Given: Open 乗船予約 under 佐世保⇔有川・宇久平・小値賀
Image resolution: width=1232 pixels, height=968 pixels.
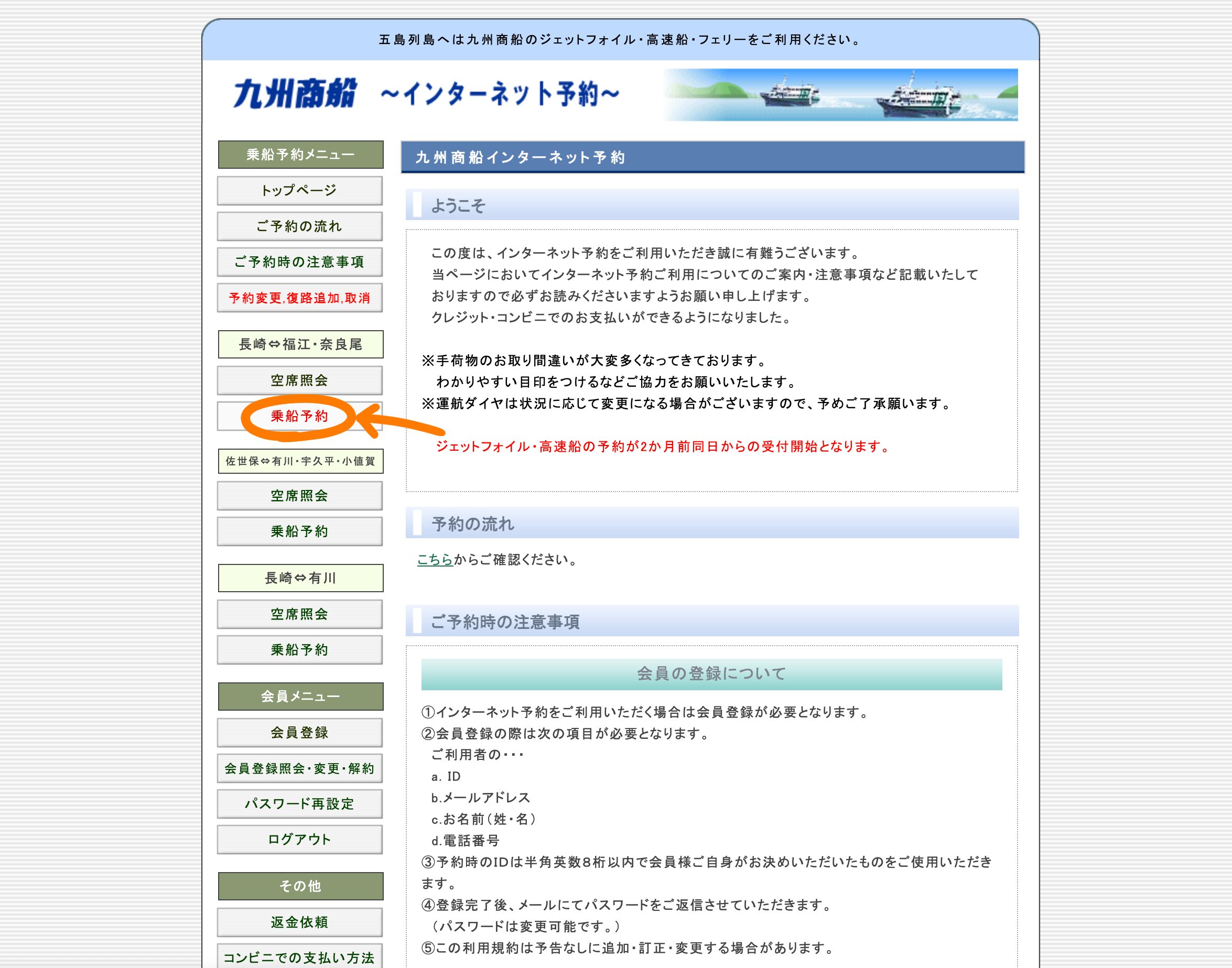Looking at the screenshot, I should (x=300, y=531).
